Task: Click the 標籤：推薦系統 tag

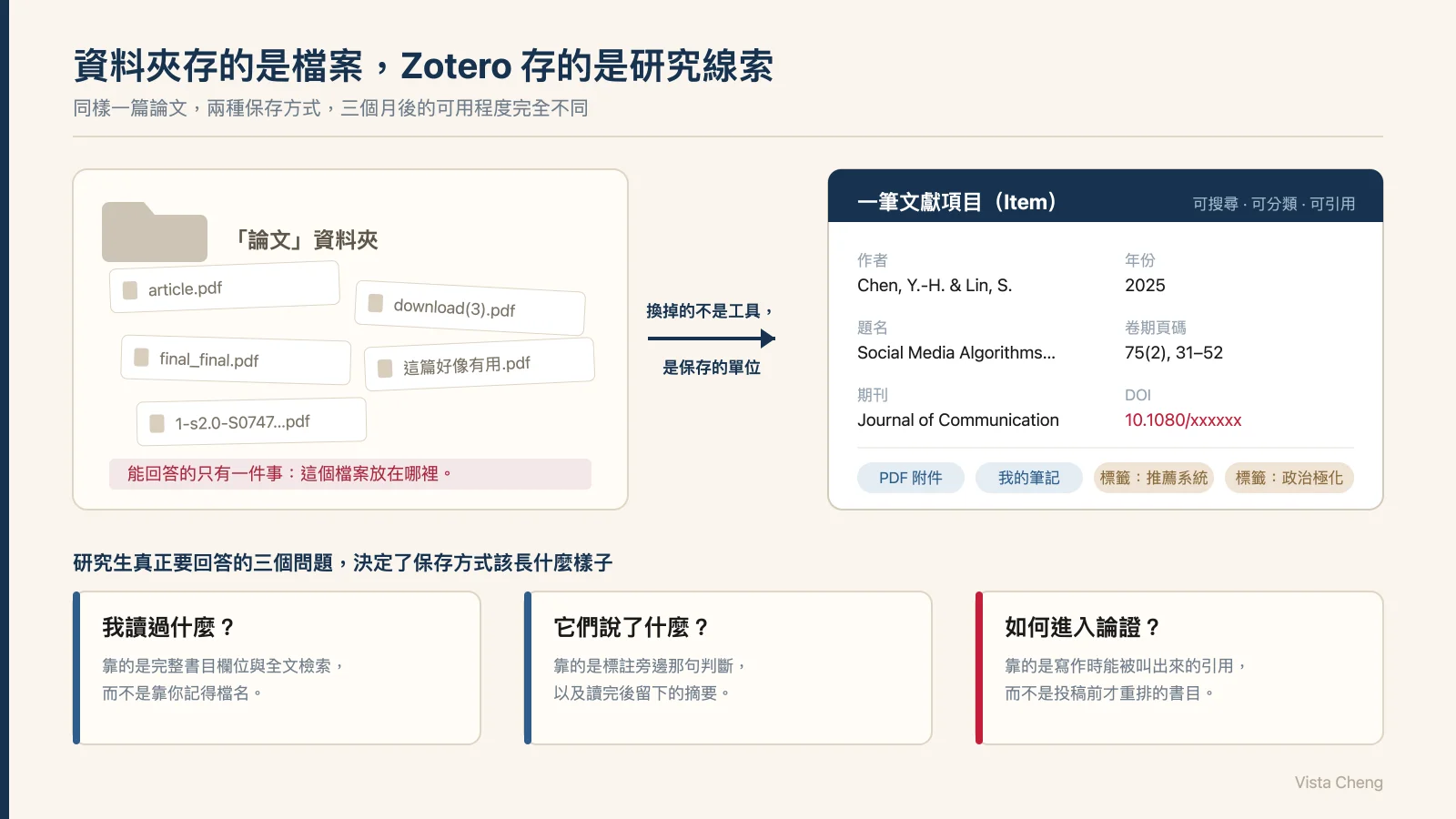Action: click(1154, 478)
